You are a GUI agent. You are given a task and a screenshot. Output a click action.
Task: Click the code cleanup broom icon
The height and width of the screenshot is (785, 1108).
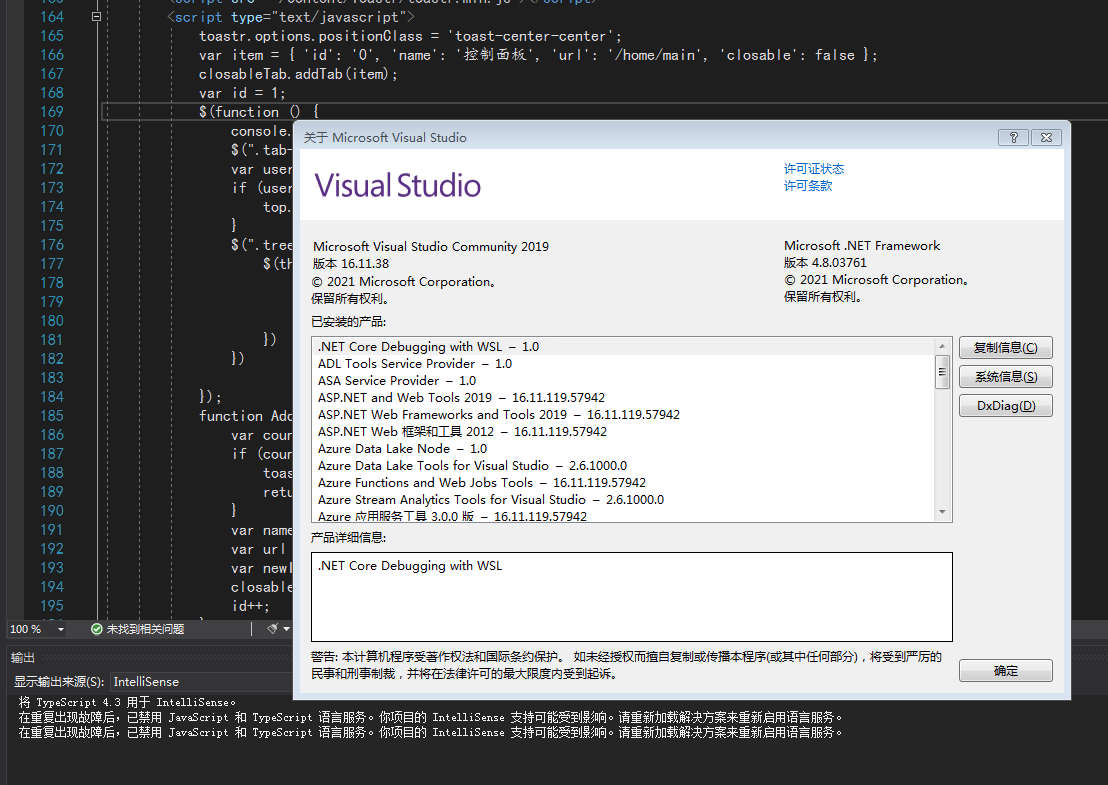tap(272, 629)
